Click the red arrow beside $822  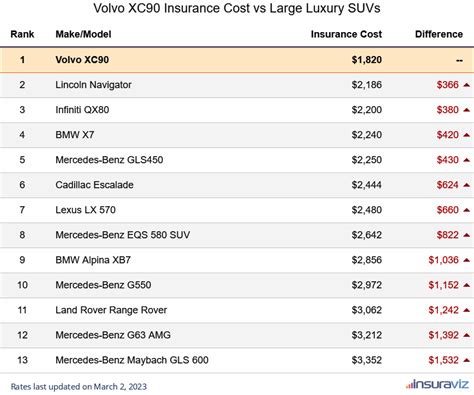(x=466, y=235)
